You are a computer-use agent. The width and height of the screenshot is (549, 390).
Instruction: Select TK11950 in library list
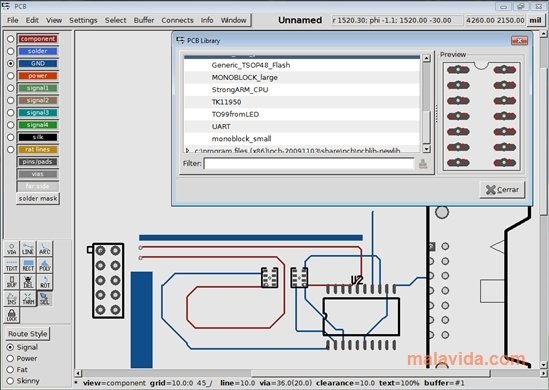point(302,102)
